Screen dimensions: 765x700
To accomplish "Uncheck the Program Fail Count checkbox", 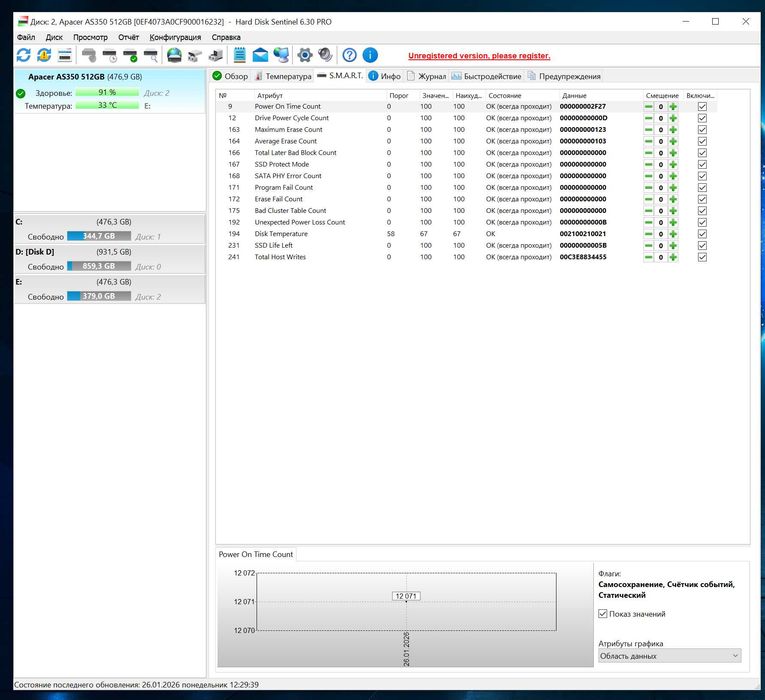I will tap(702, 187).
